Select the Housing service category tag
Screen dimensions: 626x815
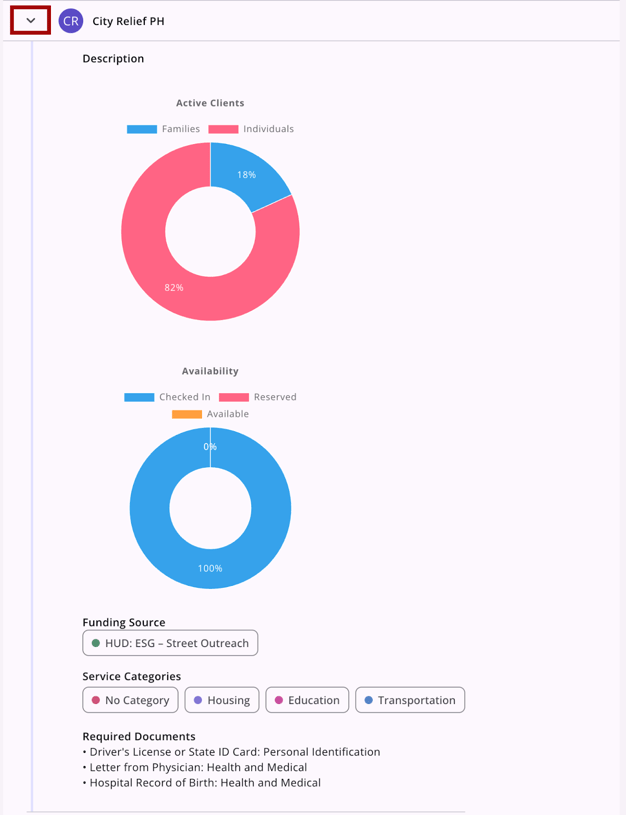click(222, 700)
